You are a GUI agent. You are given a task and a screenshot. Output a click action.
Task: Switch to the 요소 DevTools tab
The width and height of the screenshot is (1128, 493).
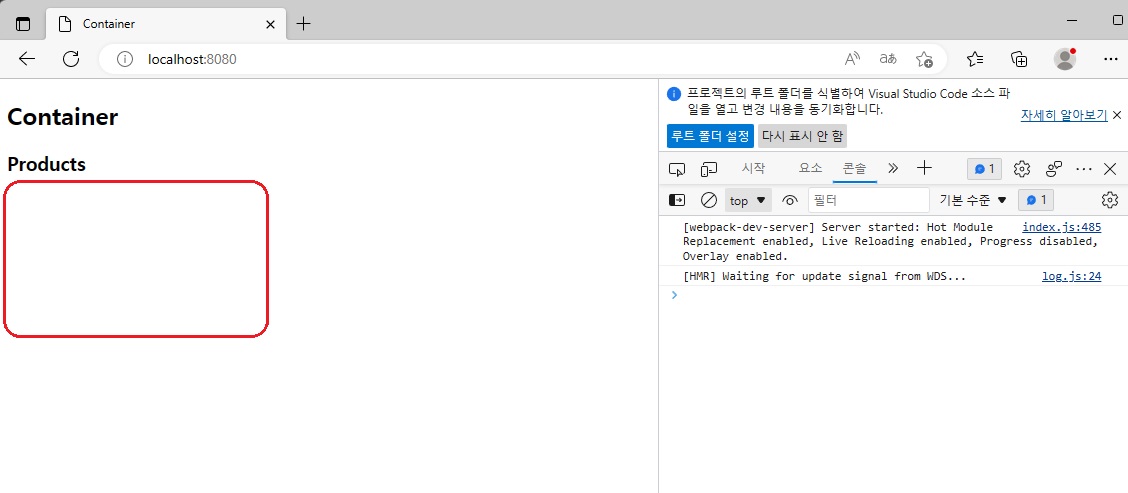tap(810, 168)
